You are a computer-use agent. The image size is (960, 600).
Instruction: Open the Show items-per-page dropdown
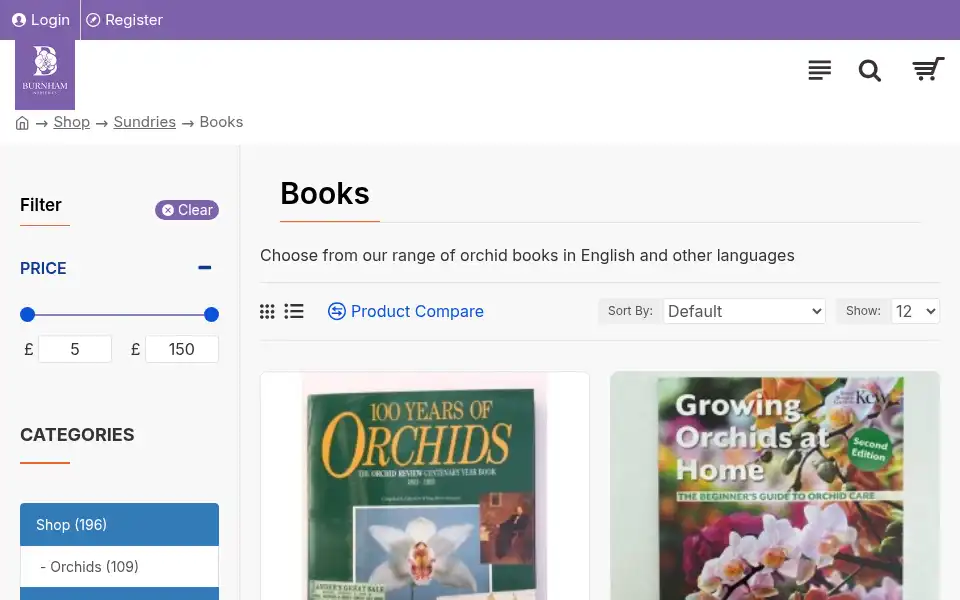click(915, 311)
